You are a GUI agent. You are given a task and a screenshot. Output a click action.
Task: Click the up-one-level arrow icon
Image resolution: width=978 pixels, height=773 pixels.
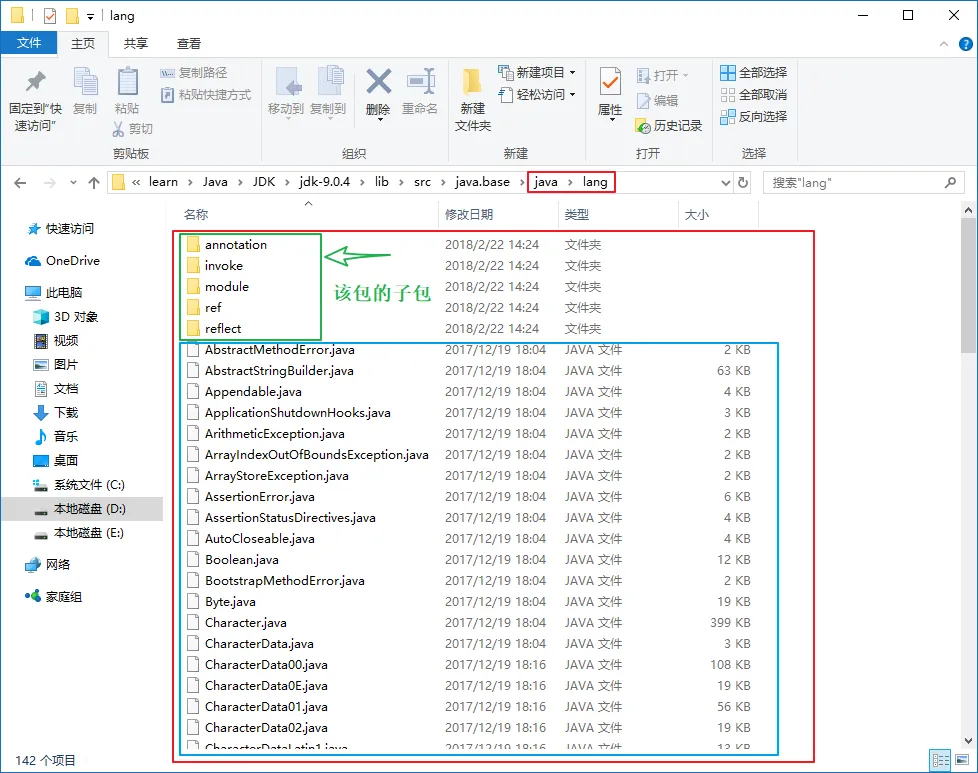point(94,183)
